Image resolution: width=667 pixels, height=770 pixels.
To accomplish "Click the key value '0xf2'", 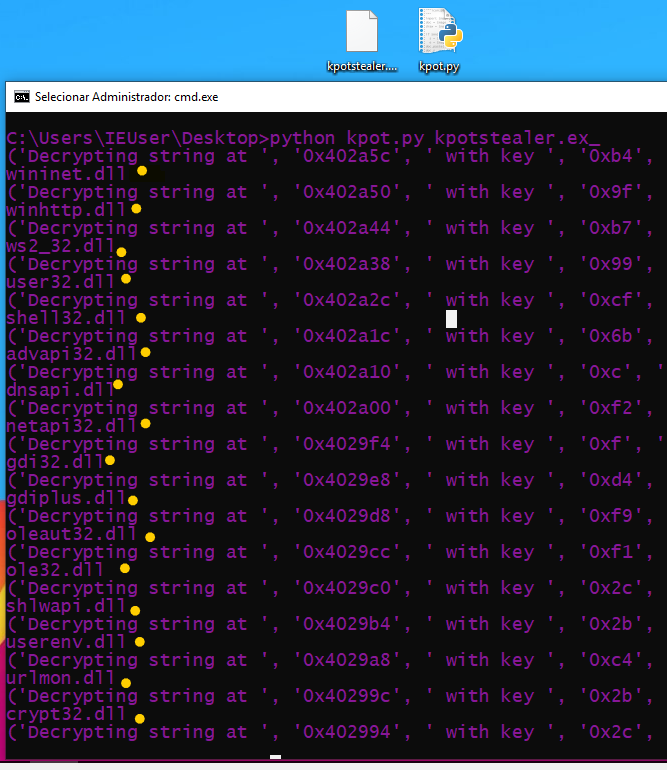I will pos(611,408).
